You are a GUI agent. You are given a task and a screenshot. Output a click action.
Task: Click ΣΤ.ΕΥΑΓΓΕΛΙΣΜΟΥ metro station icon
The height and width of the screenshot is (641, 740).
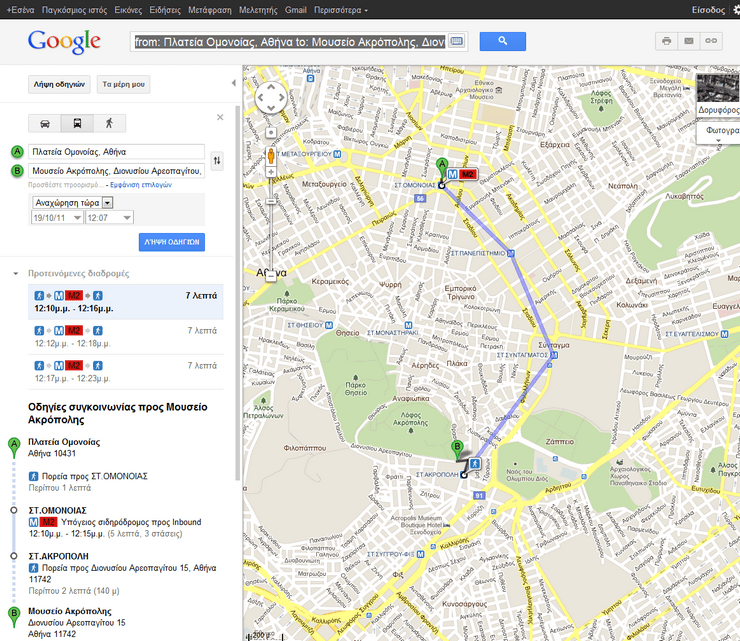pos(724,334)
